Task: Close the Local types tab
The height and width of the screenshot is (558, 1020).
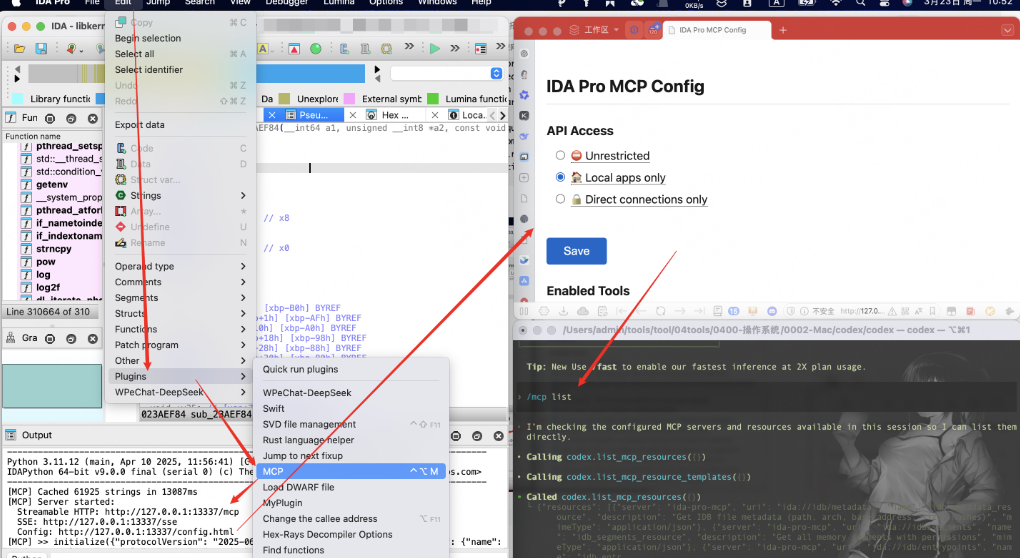Action: click(x=435, y=115)
